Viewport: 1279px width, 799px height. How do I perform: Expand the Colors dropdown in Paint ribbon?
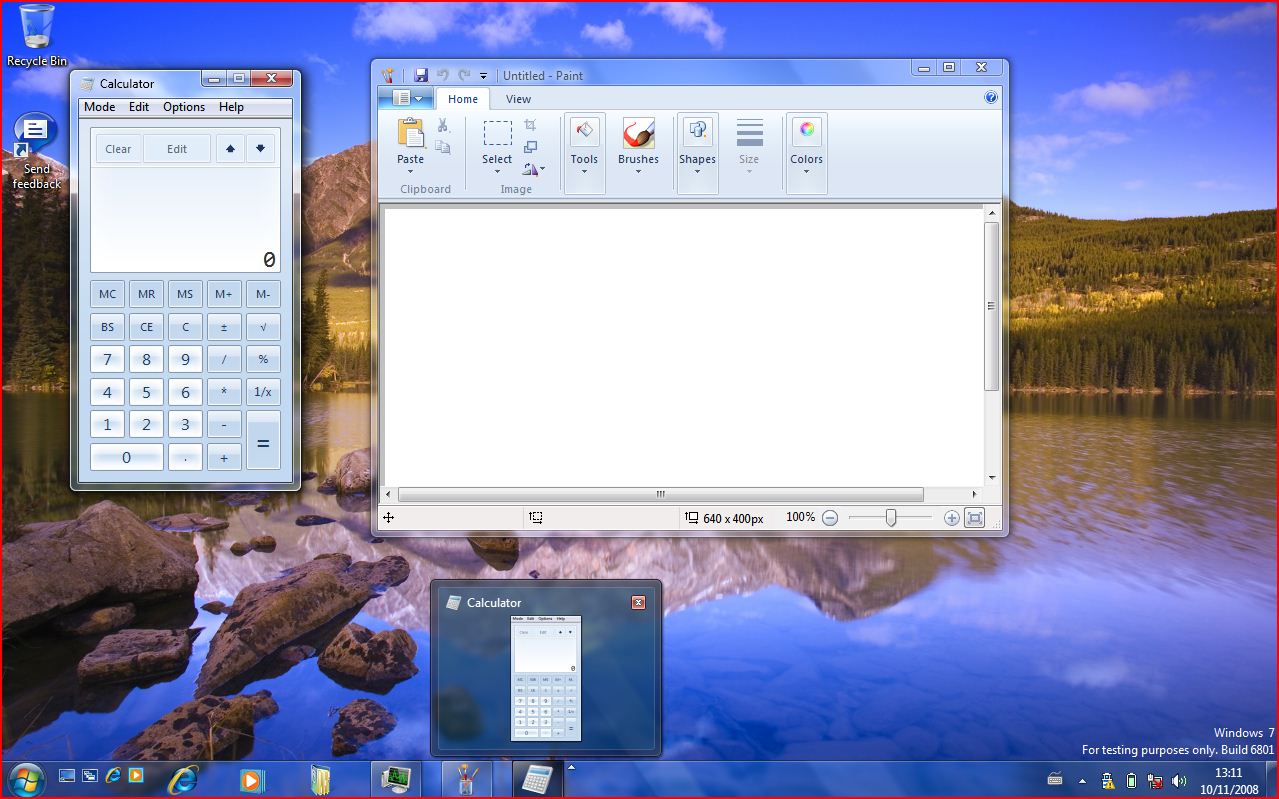(806, 171)
